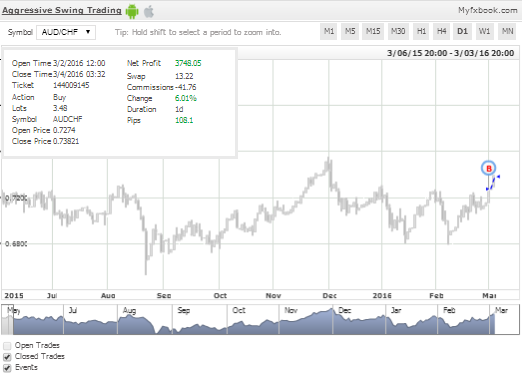Screen dimensions: 522x381
Task: Click the Ticket number 144009145
Action: pos(71,85)
